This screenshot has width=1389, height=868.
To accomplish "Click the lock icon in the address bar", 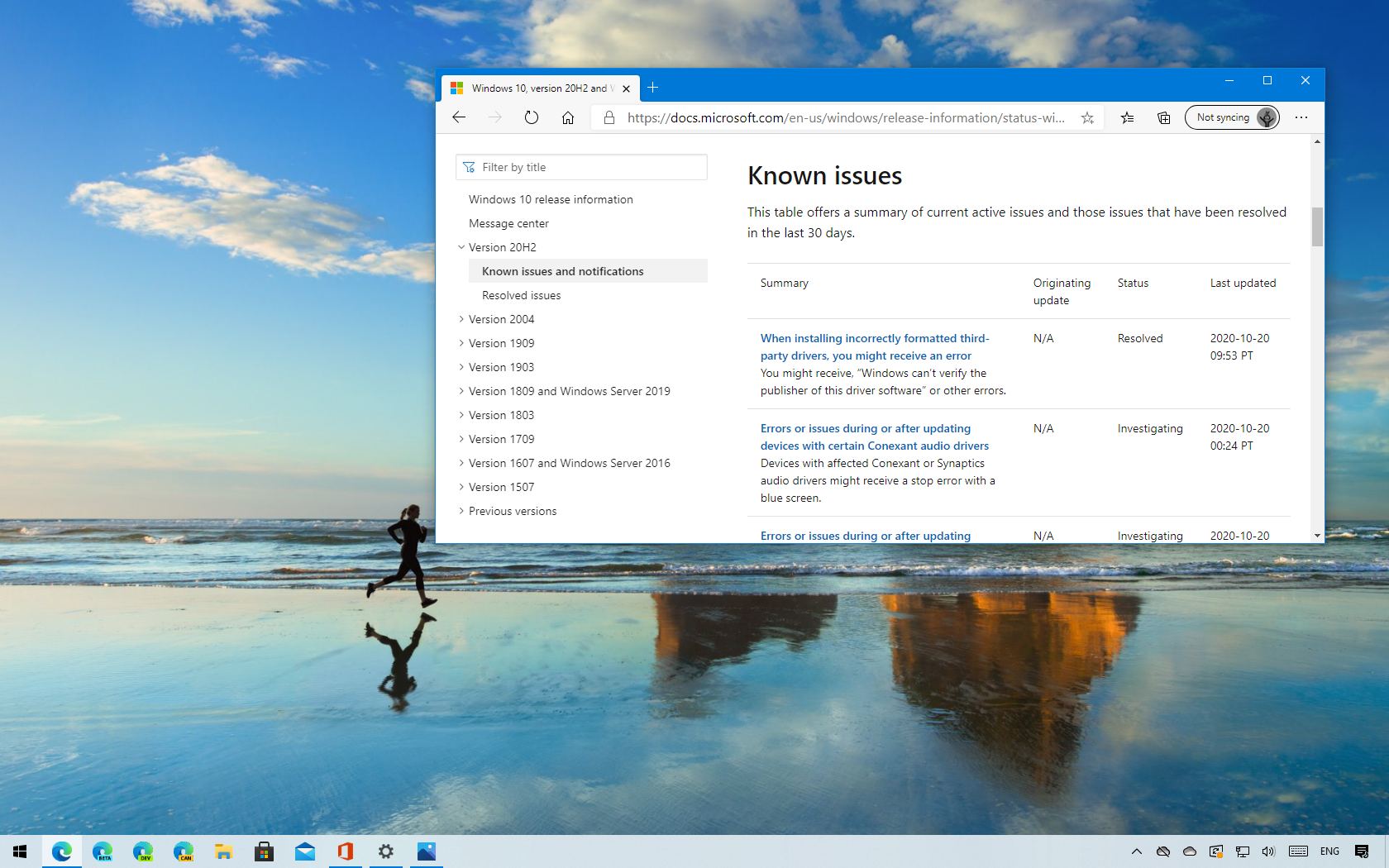I will point(608,117).
